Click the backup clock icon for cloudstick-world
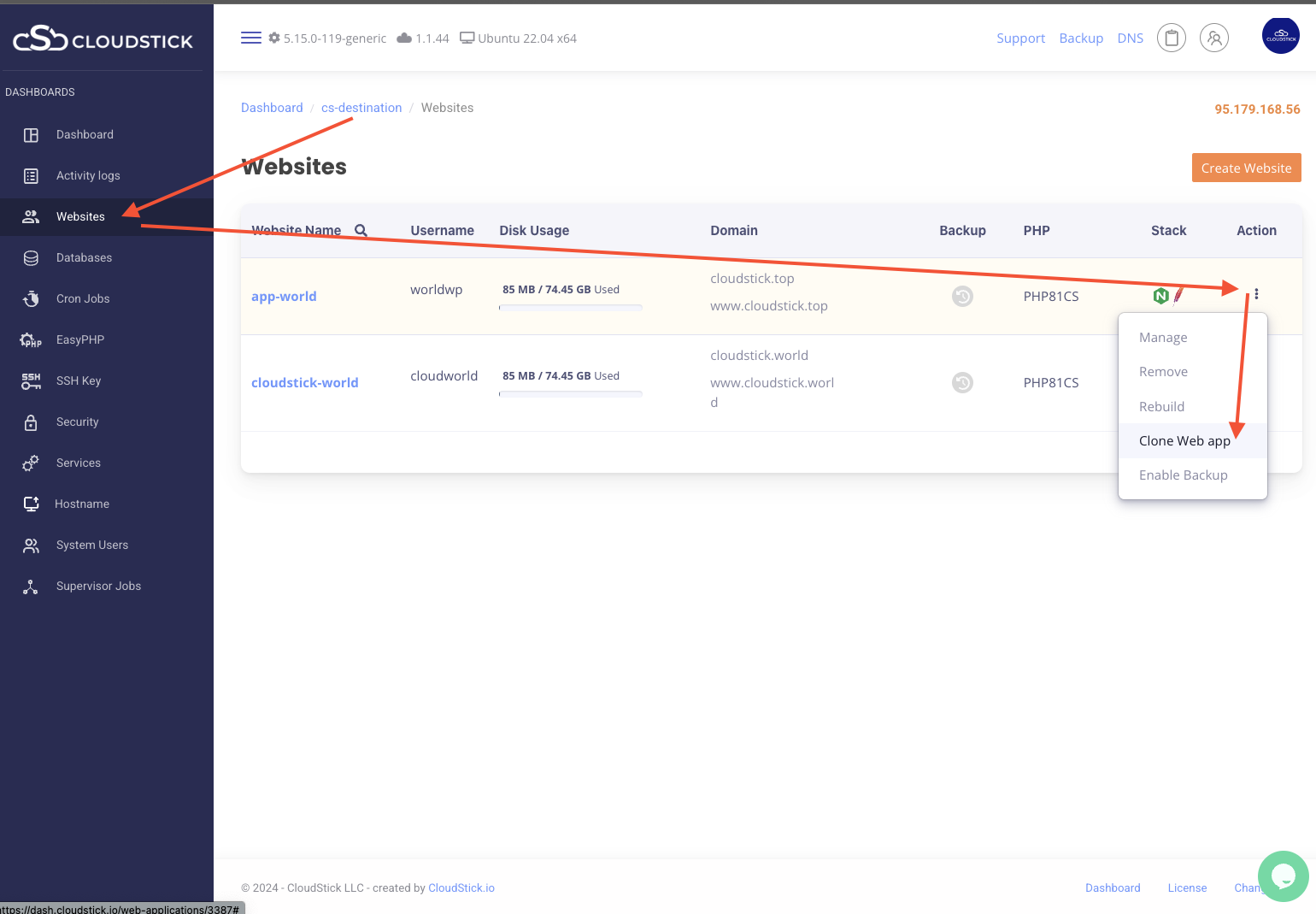The height and width of the screenshot is (914, 1316). tap(962, 382)
